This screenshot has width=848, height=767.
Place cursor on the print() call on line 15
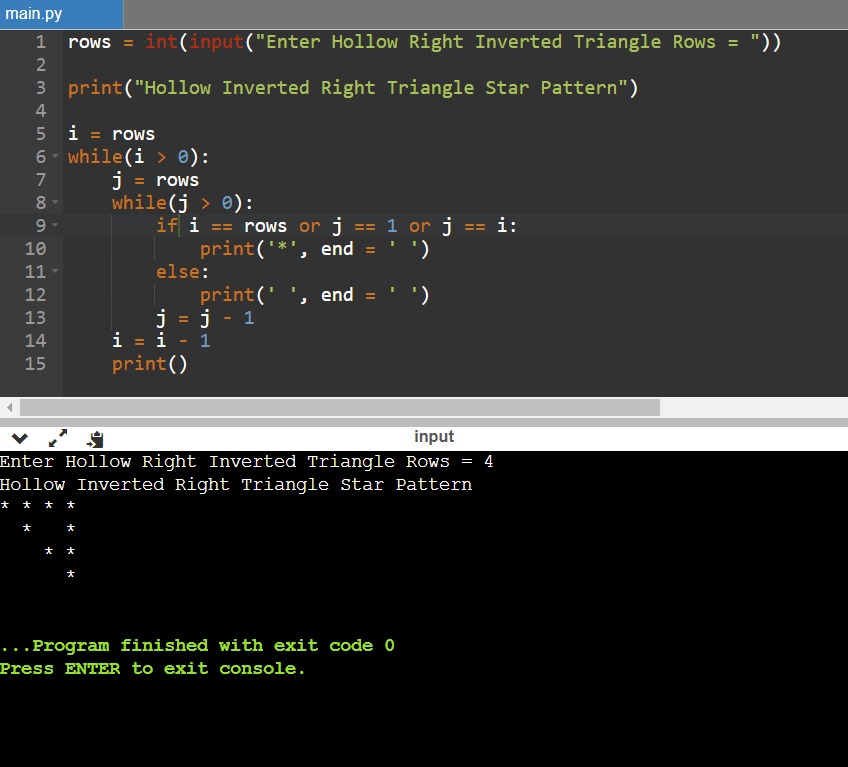[149, 364]
